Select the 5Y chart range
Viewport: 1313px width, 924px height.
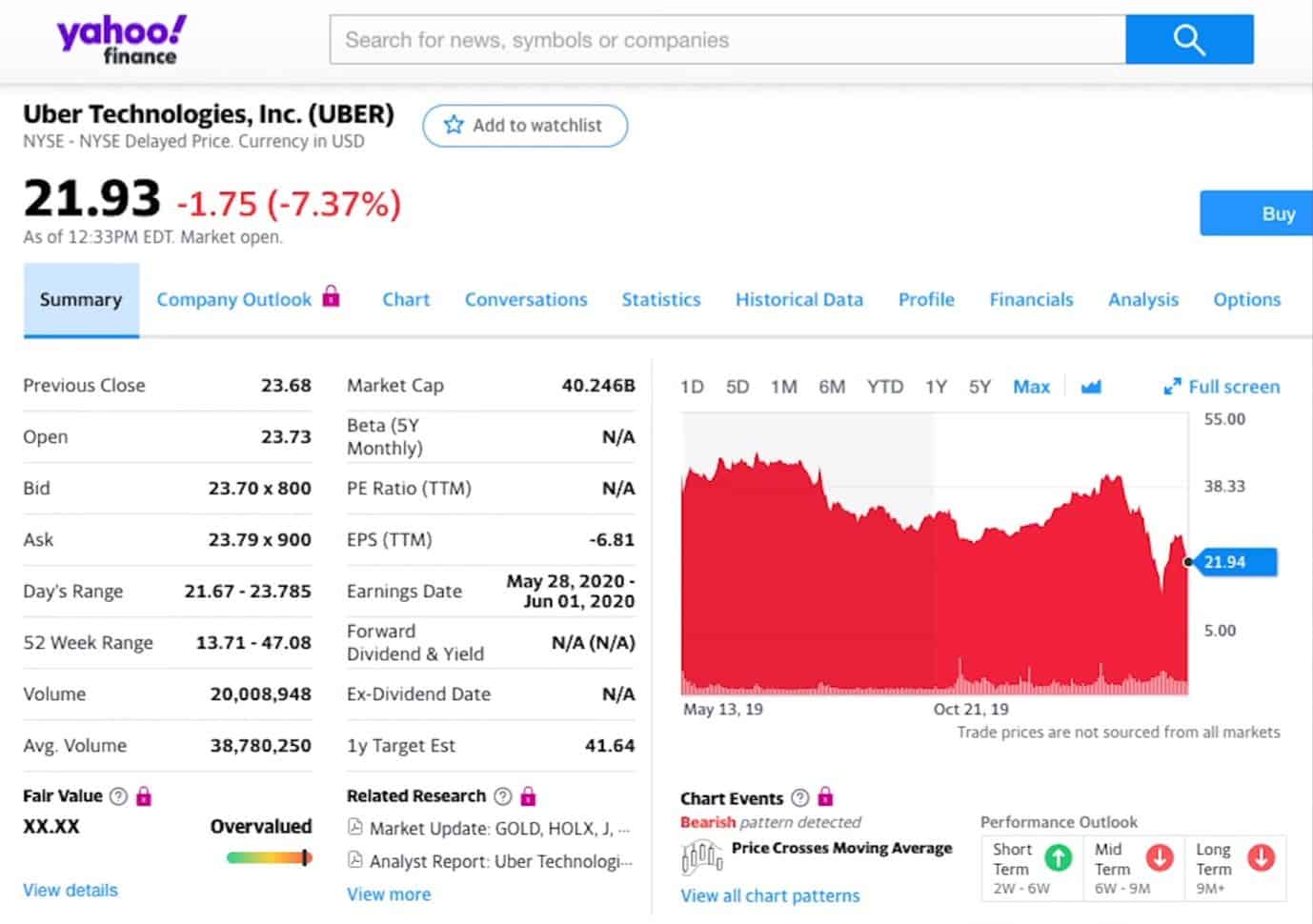tap(980, 387)
